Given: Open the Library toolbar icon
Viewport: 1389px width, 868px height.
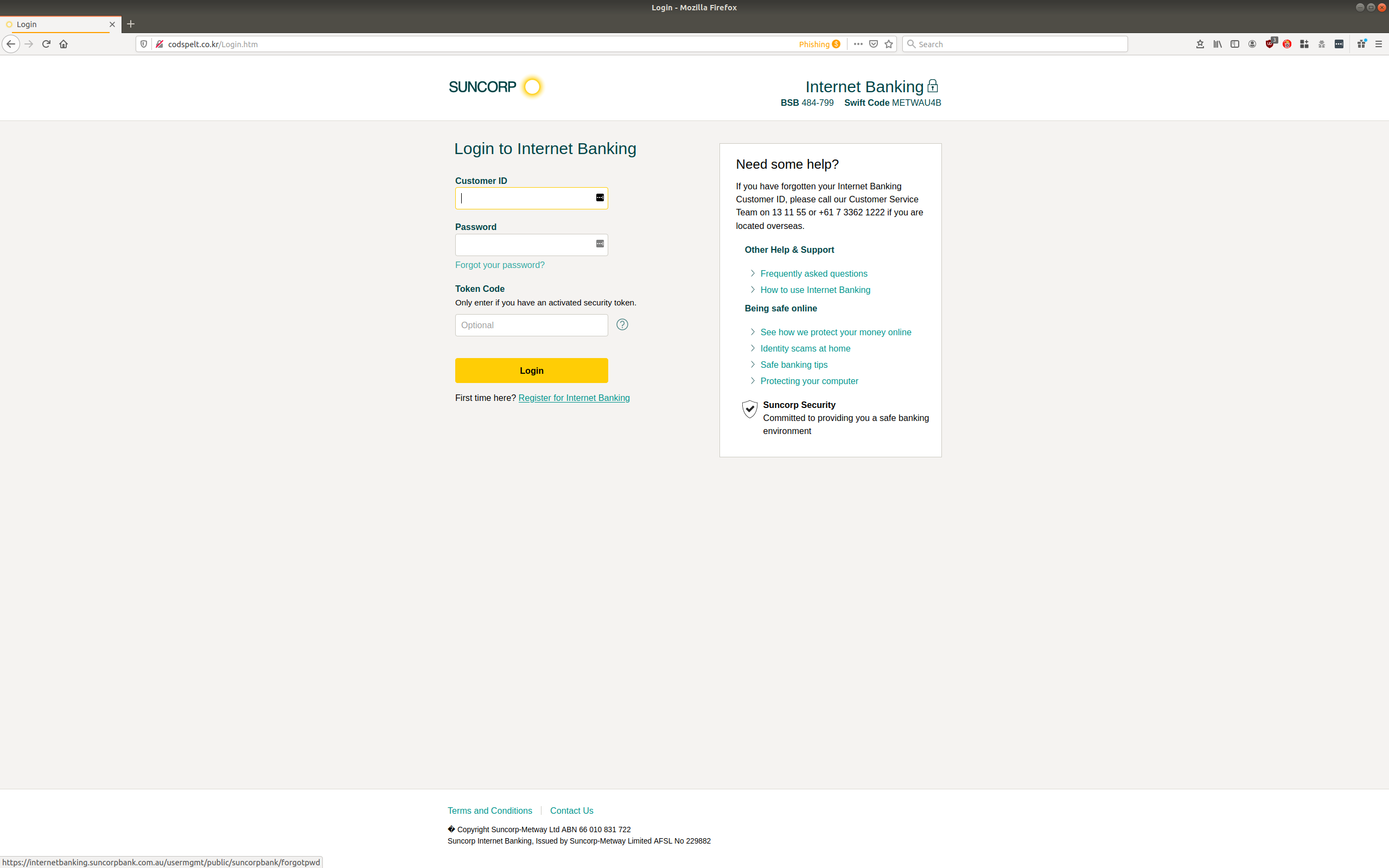Looking at the screenshot, I should 1217,43.
